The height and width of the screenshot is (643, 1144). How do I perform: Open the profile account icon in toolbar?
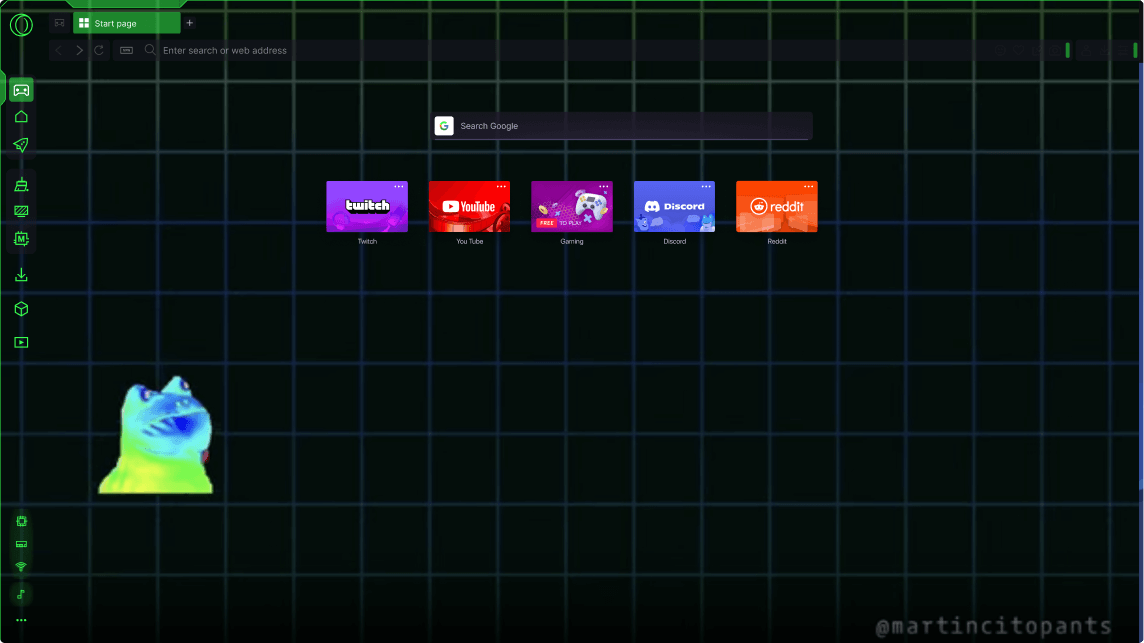point(1086,50)
